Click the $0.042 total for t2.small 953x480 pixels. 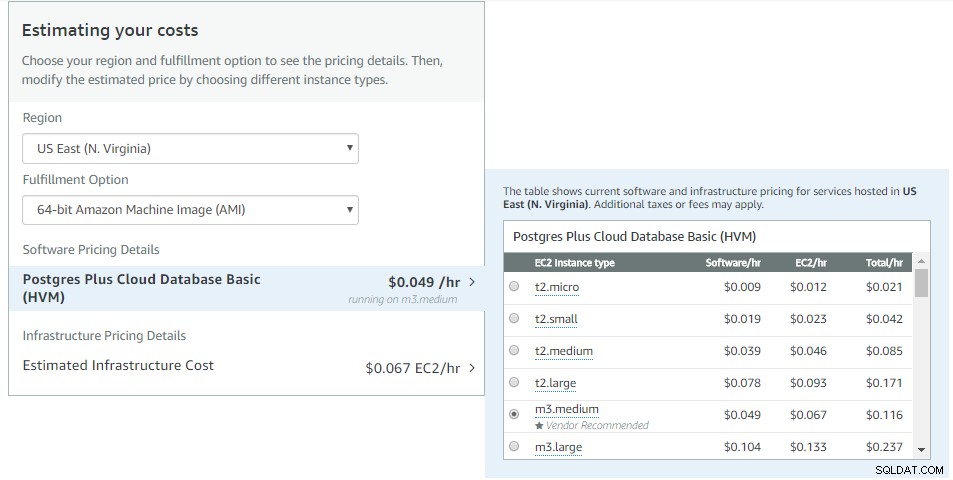[x=884, y=319]
